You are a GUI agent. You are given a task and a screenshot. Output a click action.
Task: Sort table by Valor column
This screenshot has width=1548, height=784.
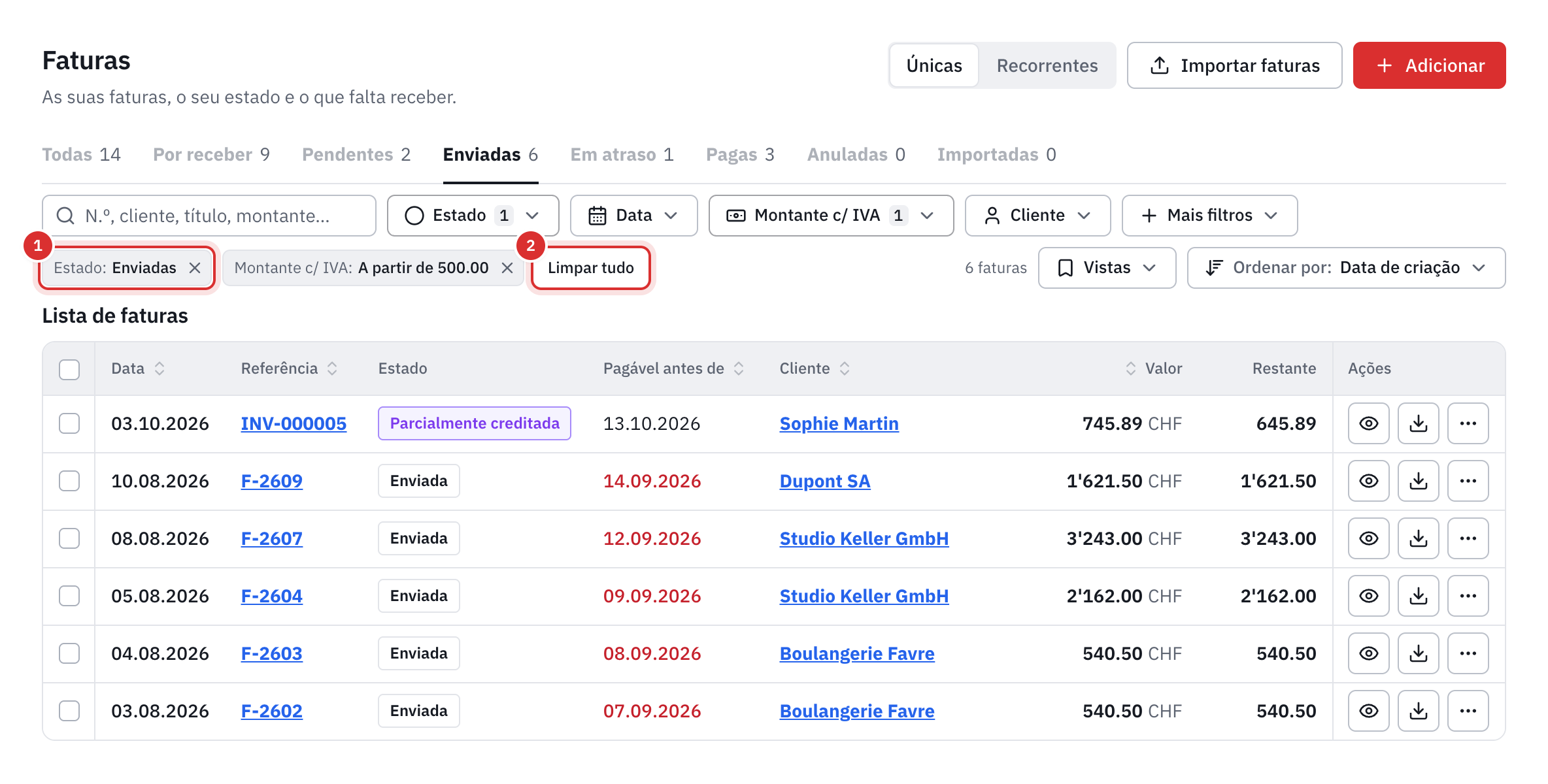[x=1153, y=368]
